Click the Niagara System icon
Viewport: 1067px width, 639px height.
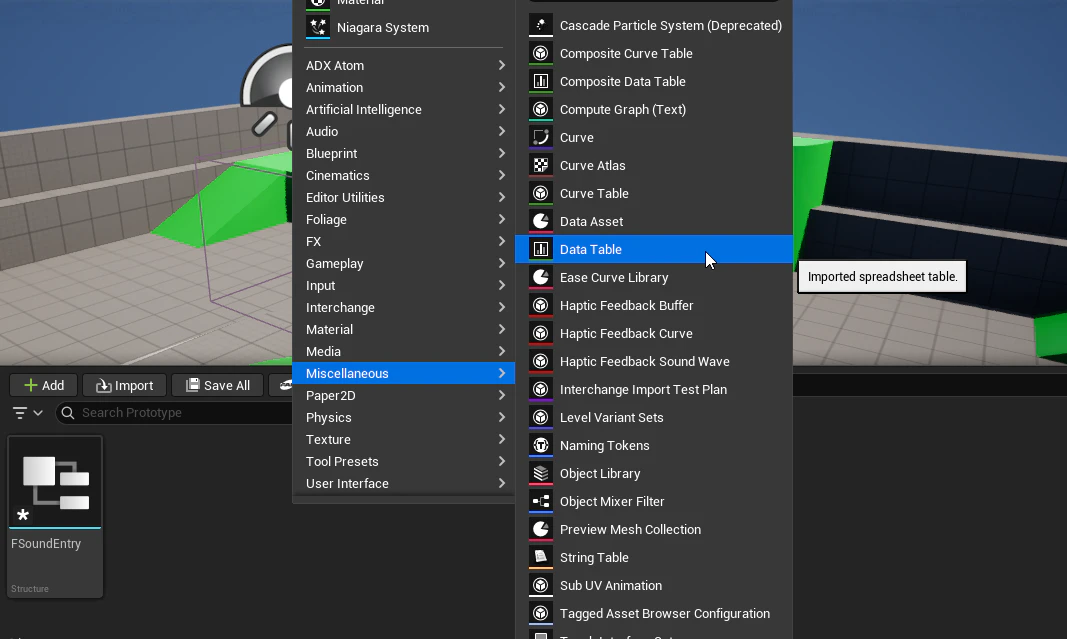click(x=318, y=27)
